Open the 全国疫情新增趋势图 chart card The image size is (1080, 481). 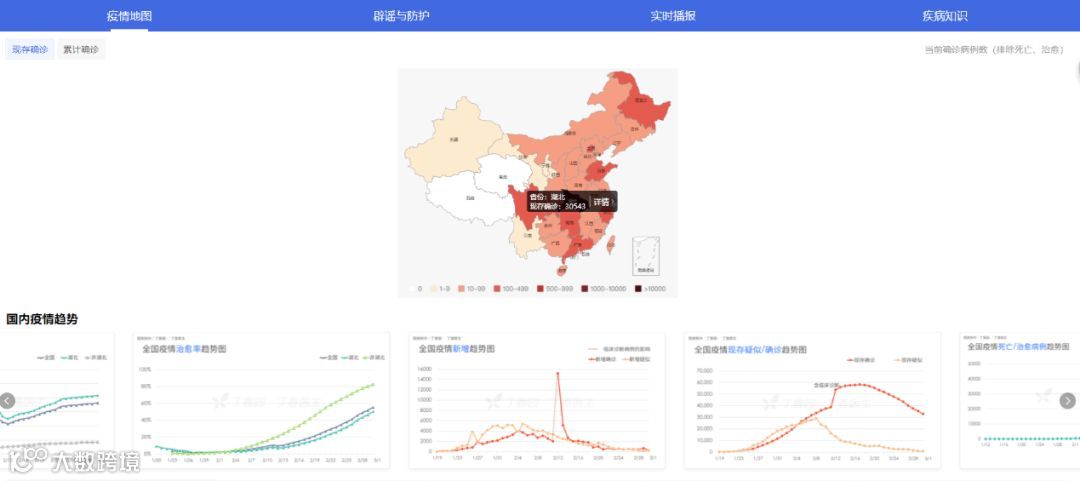click(x=537, y=401)
